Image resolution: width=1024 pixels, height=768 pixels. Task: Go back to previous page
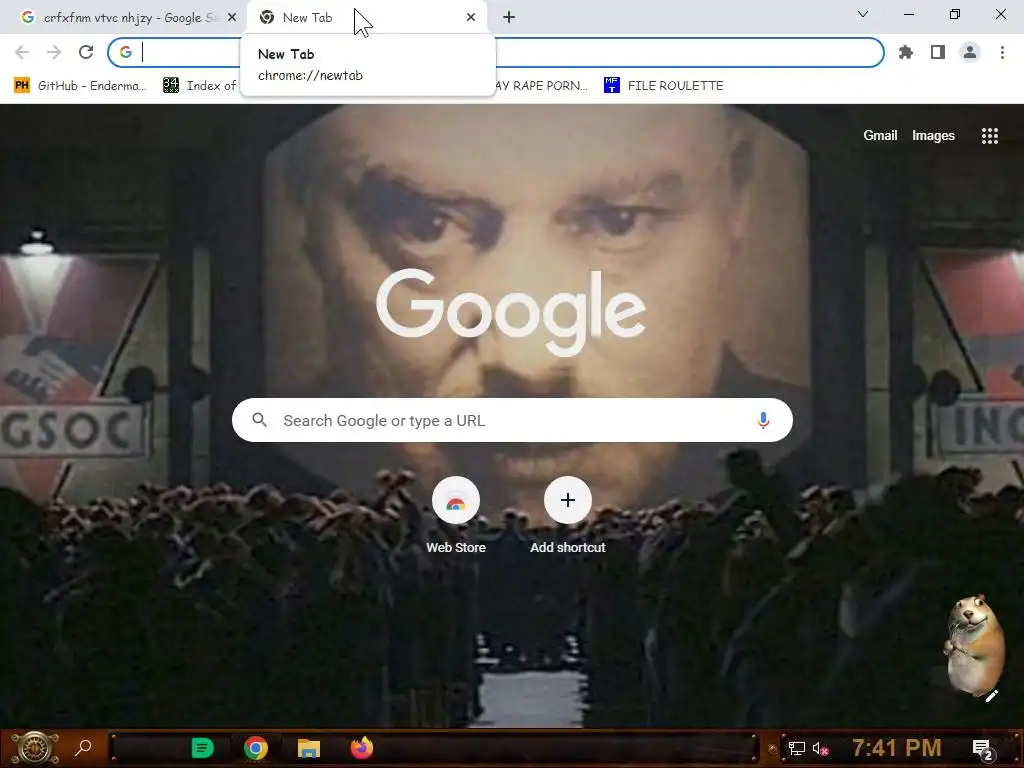coord(22,52)
